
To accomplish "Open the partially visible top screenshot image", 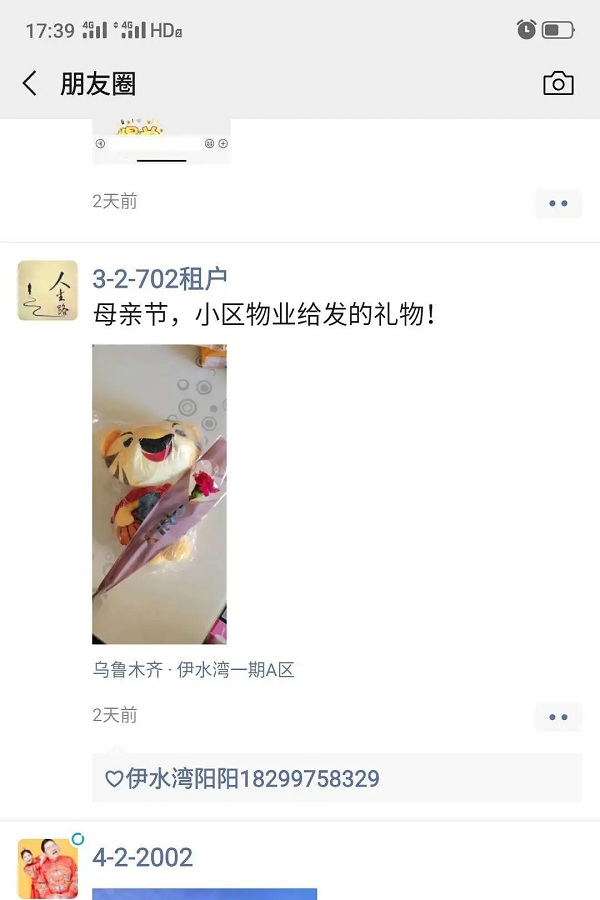I will click(161, 141).
